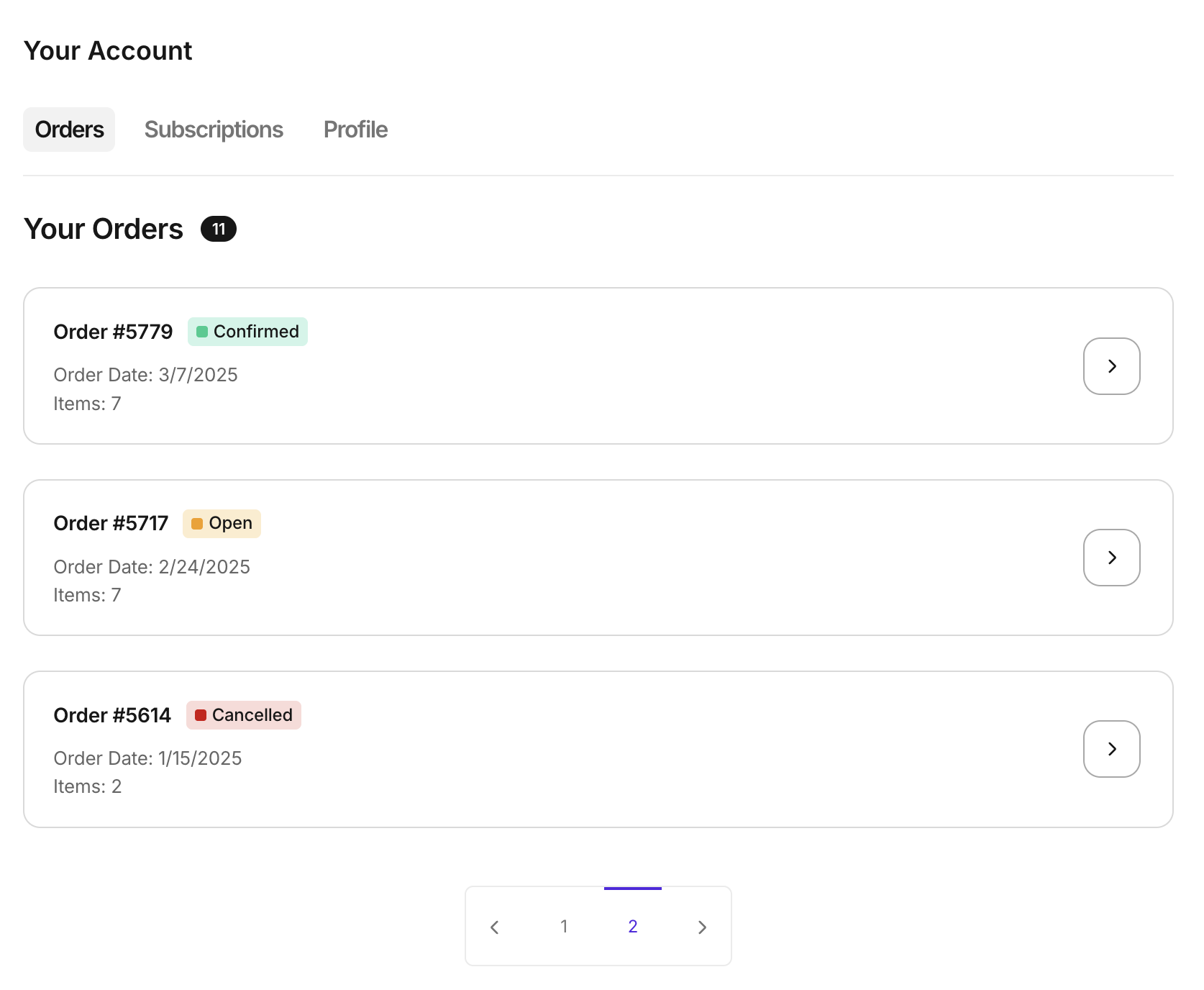Click the orange Open status badge
The height and width of the screenshot is (990, 1204).
click(x=222, y=523)
